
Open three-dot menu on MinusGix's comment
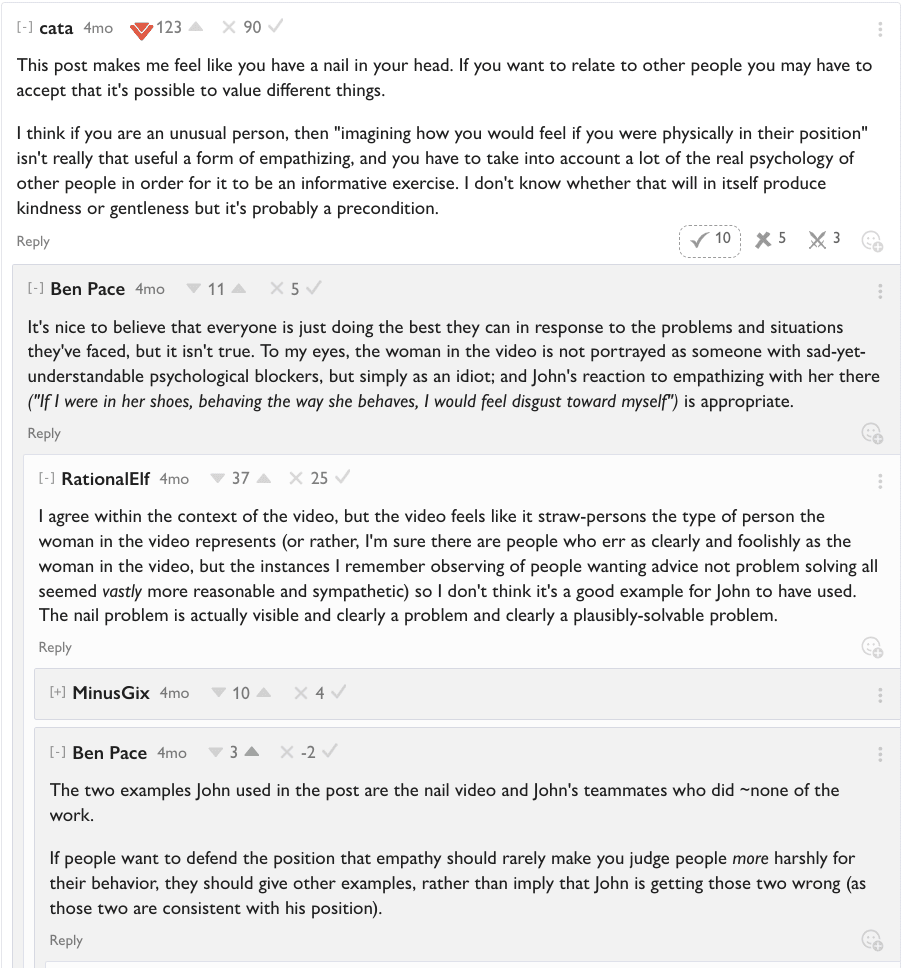click(x=880, y=695)
